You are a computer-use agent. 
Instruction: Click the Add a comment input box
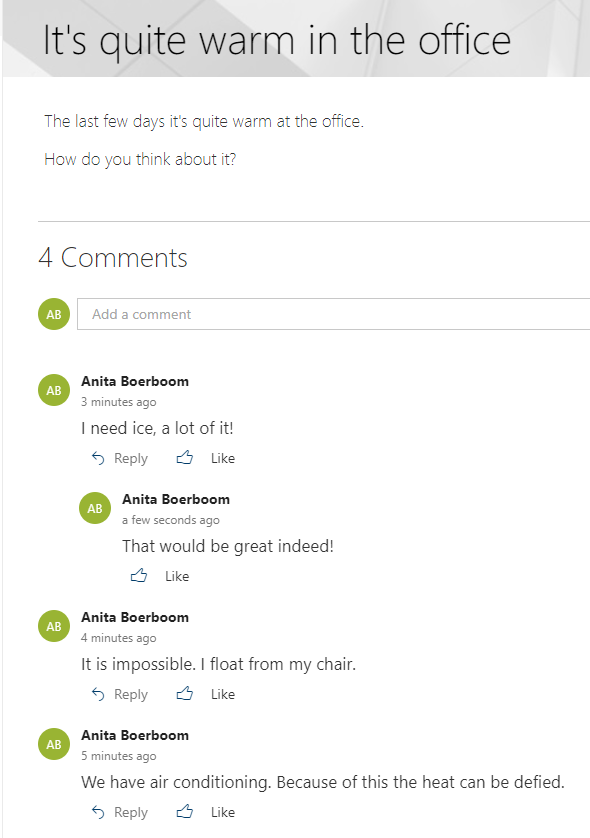coord(334,314)
